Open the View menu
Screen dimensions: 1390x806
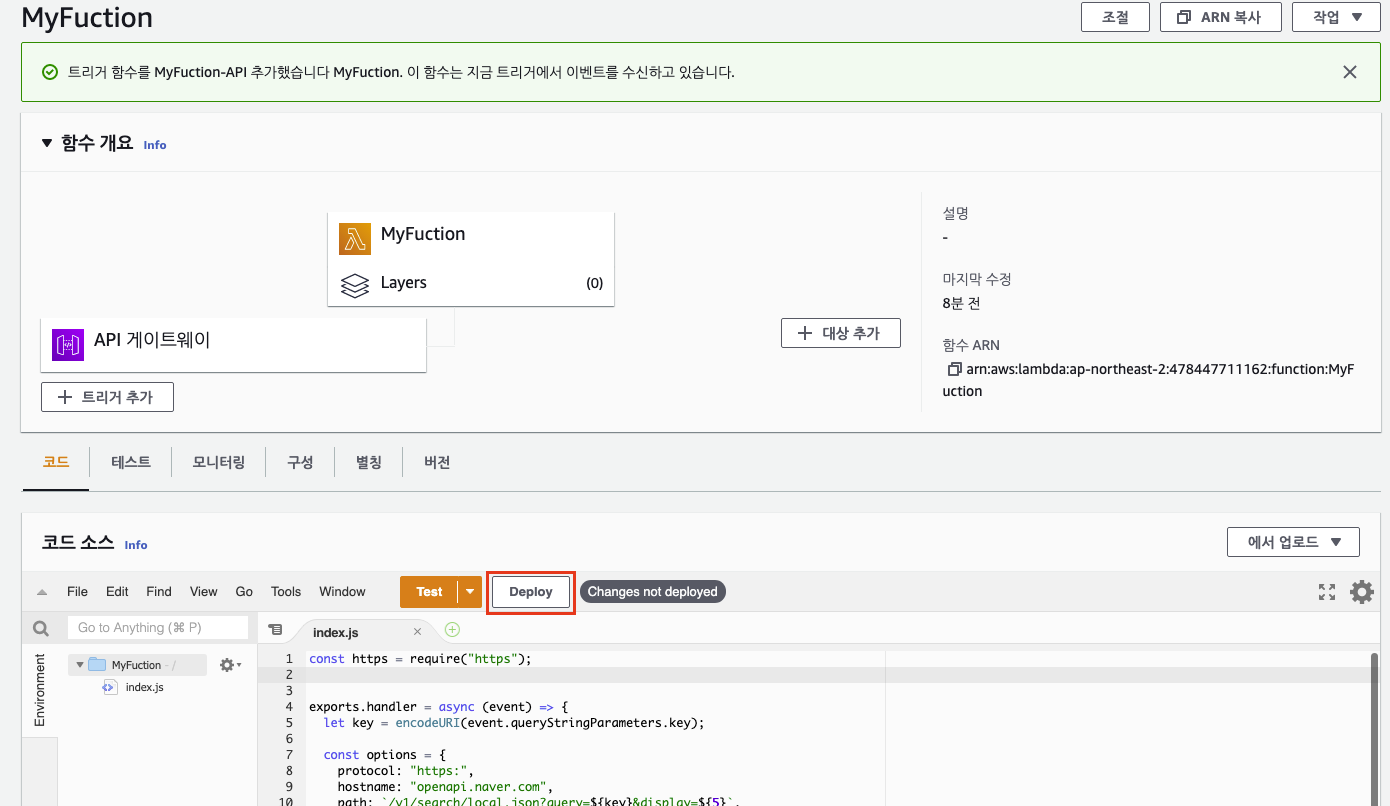(203, 592)
